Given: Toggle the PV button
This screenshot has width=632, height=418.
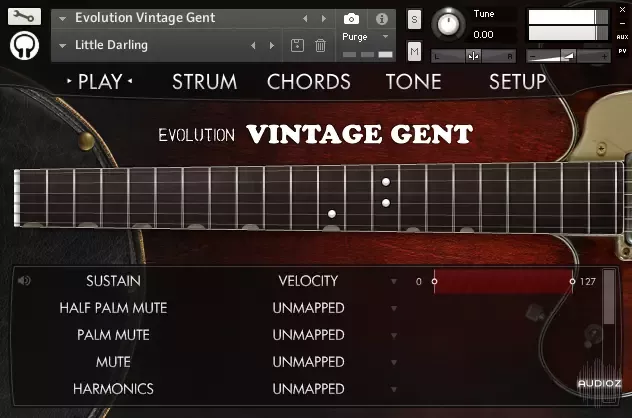Looking at the screenshot, I should click(x=622, y=51).
